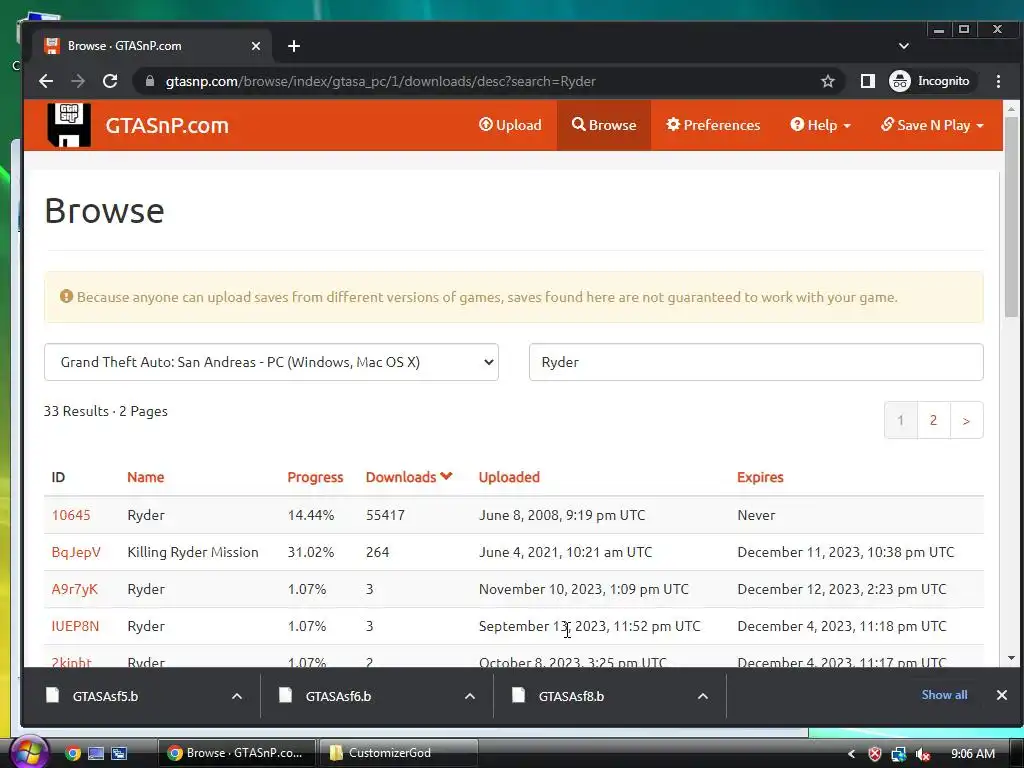Image resolution: width=1024 pixels, height=768 pixels.
Task: Click the next page arrow button
Action: (x=967, y=420)
